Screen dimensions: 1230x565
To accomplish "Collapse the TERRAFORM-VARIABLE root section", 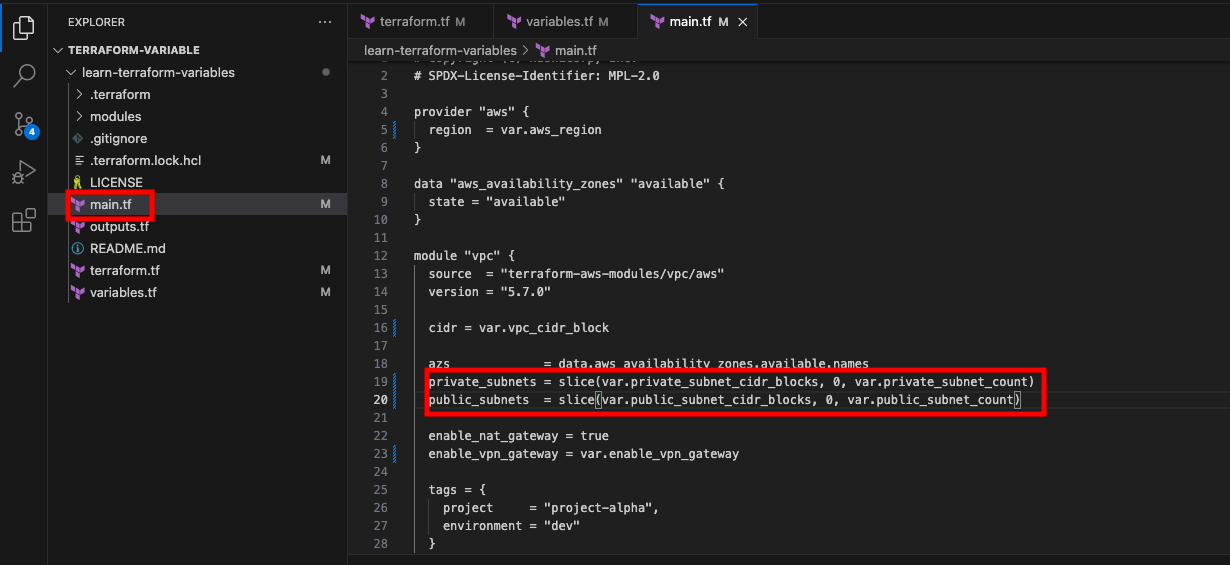I will (x=58, y=50).
